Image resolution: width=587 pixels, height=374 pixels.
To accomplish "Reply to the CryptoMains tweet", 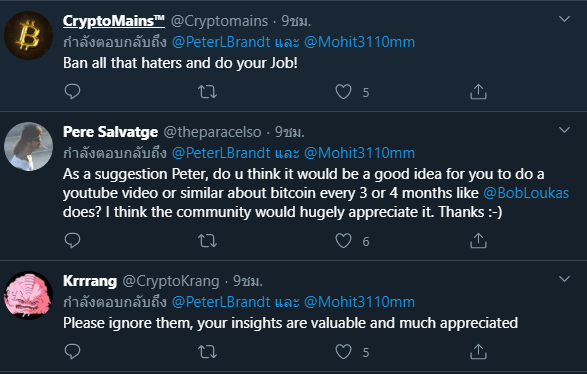I will point(72,91).
